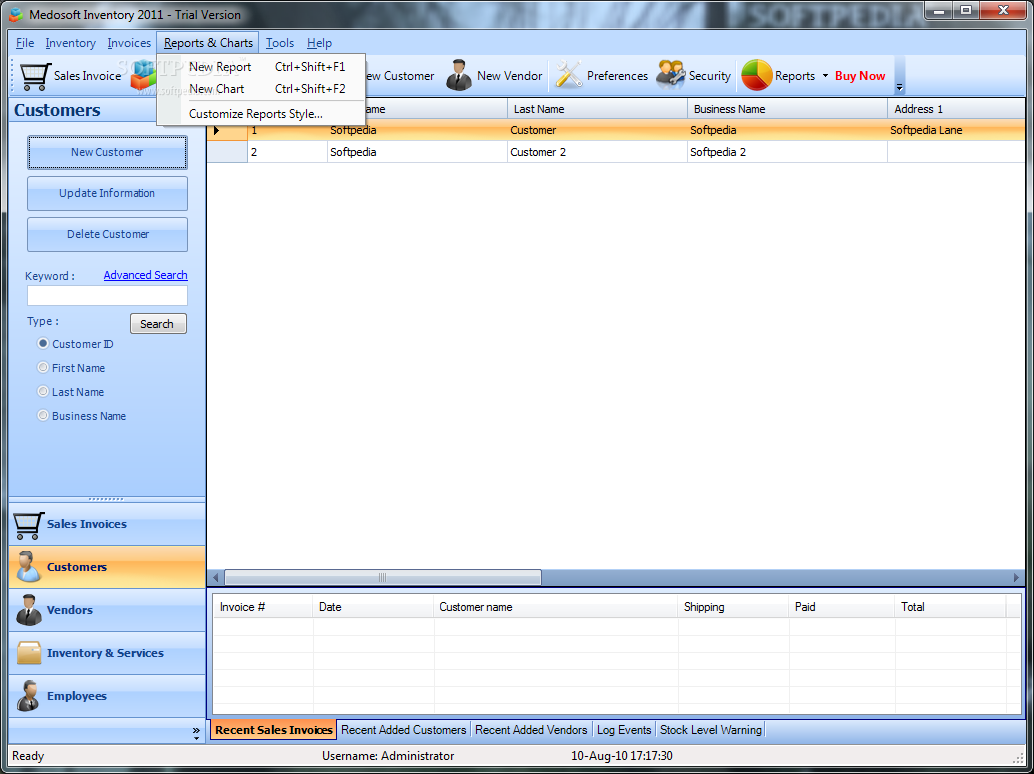Click 'Username: Administrator' in status bar
Image resolution: width=1034 pixels, height=774 pixels.
[388, 756]
